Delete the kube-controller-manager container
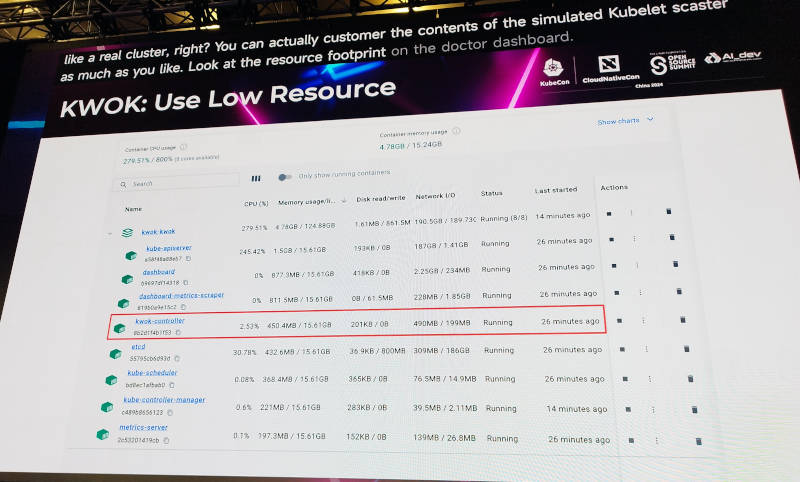 point(694,410)
